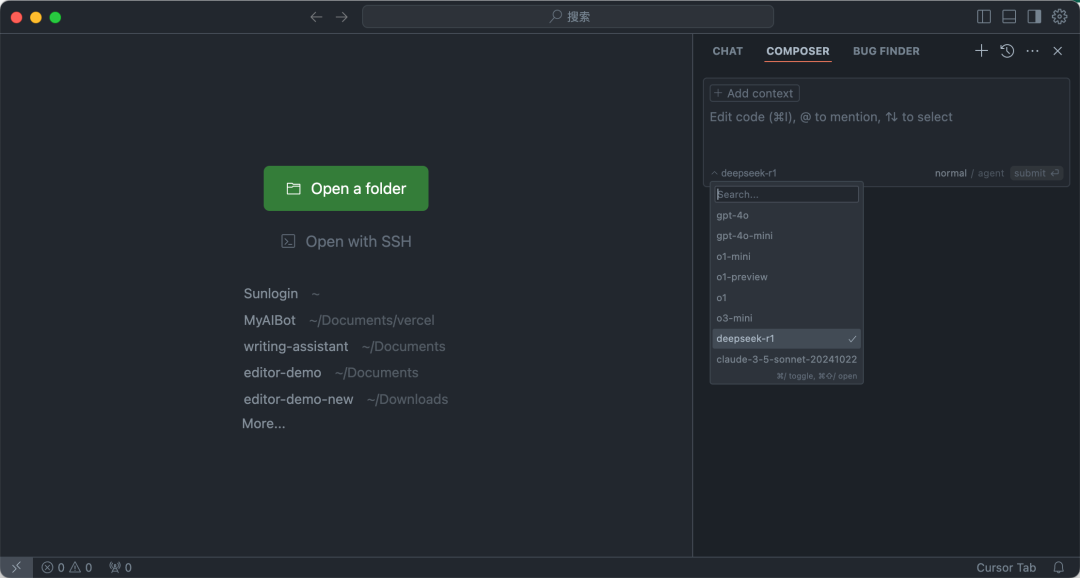Switch composer to normal mode

pos(951,173)
